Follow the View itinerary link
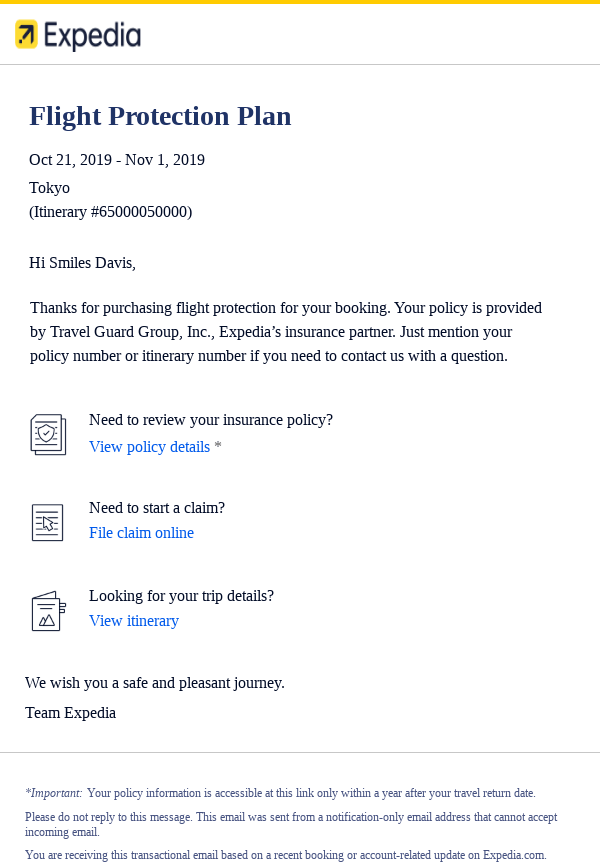 point(134,621)
